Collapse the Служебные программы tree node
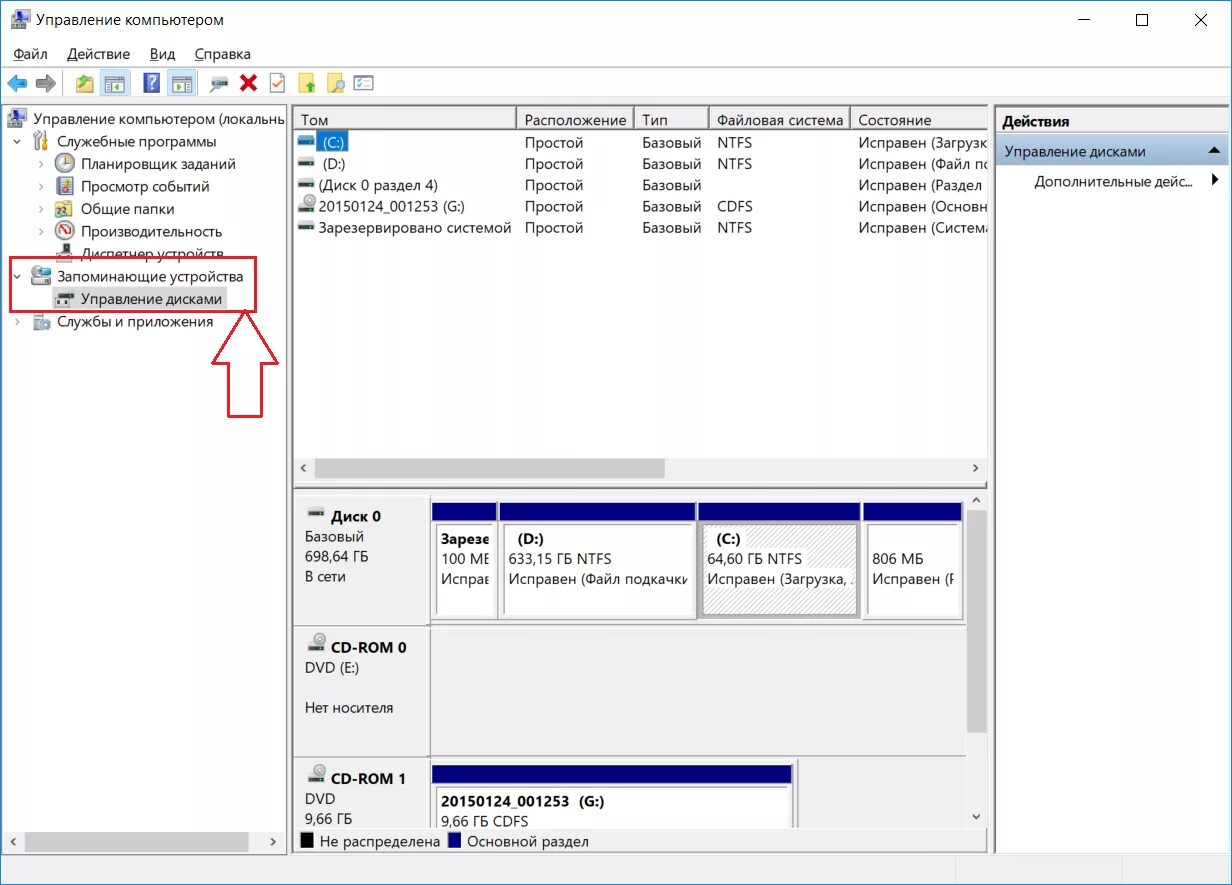 coord(17,142)
